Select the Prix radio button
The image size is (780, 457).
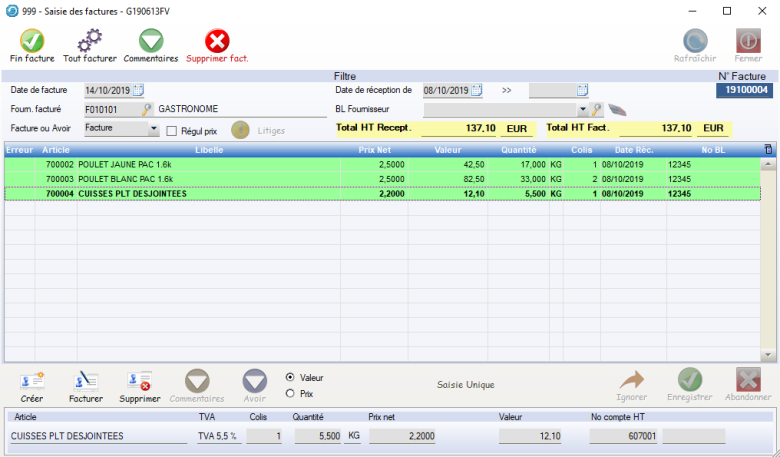click(x=290, y=393)
